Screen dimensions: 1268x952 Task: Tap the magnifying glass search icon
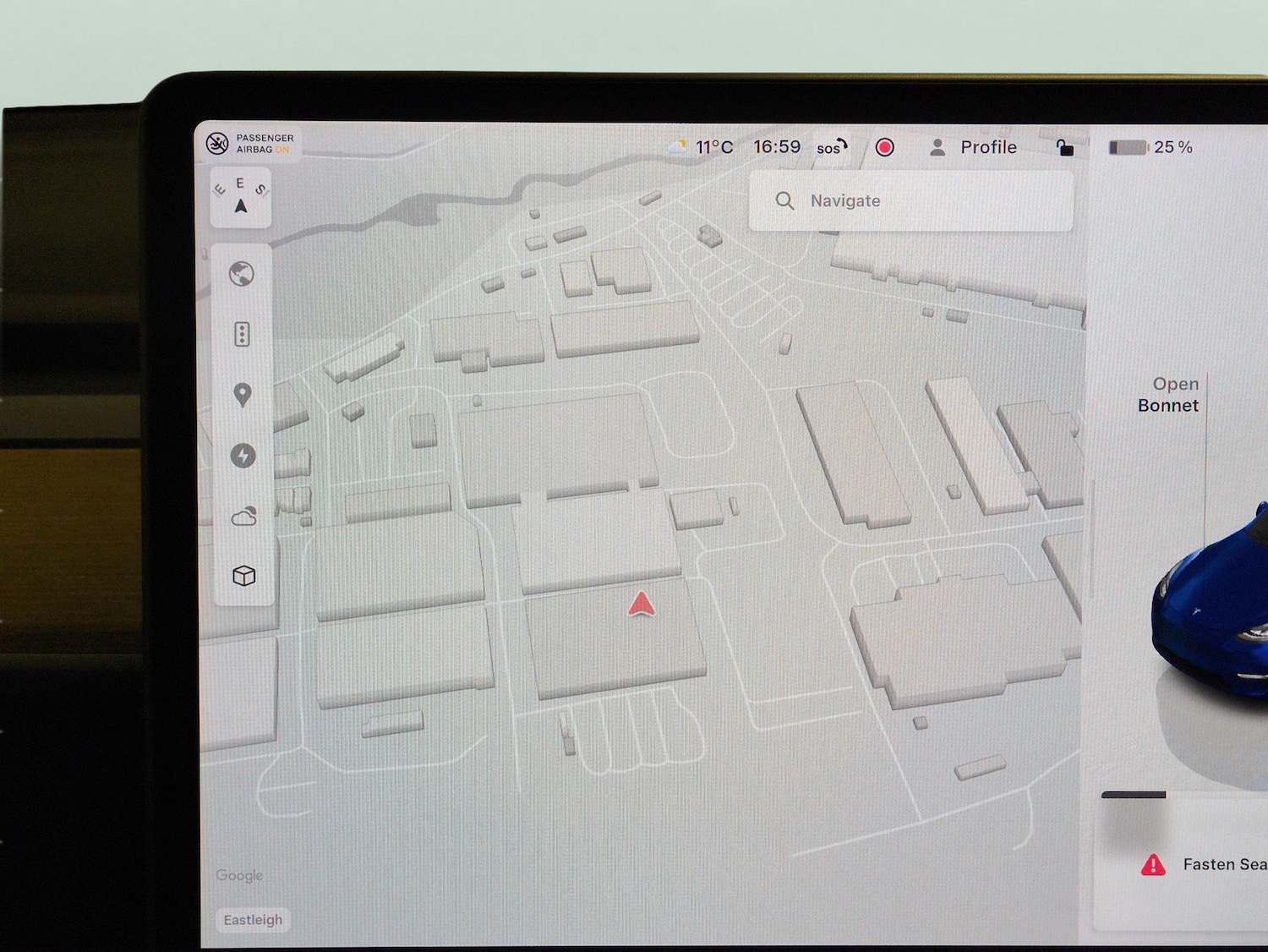(x=784, y=201)
